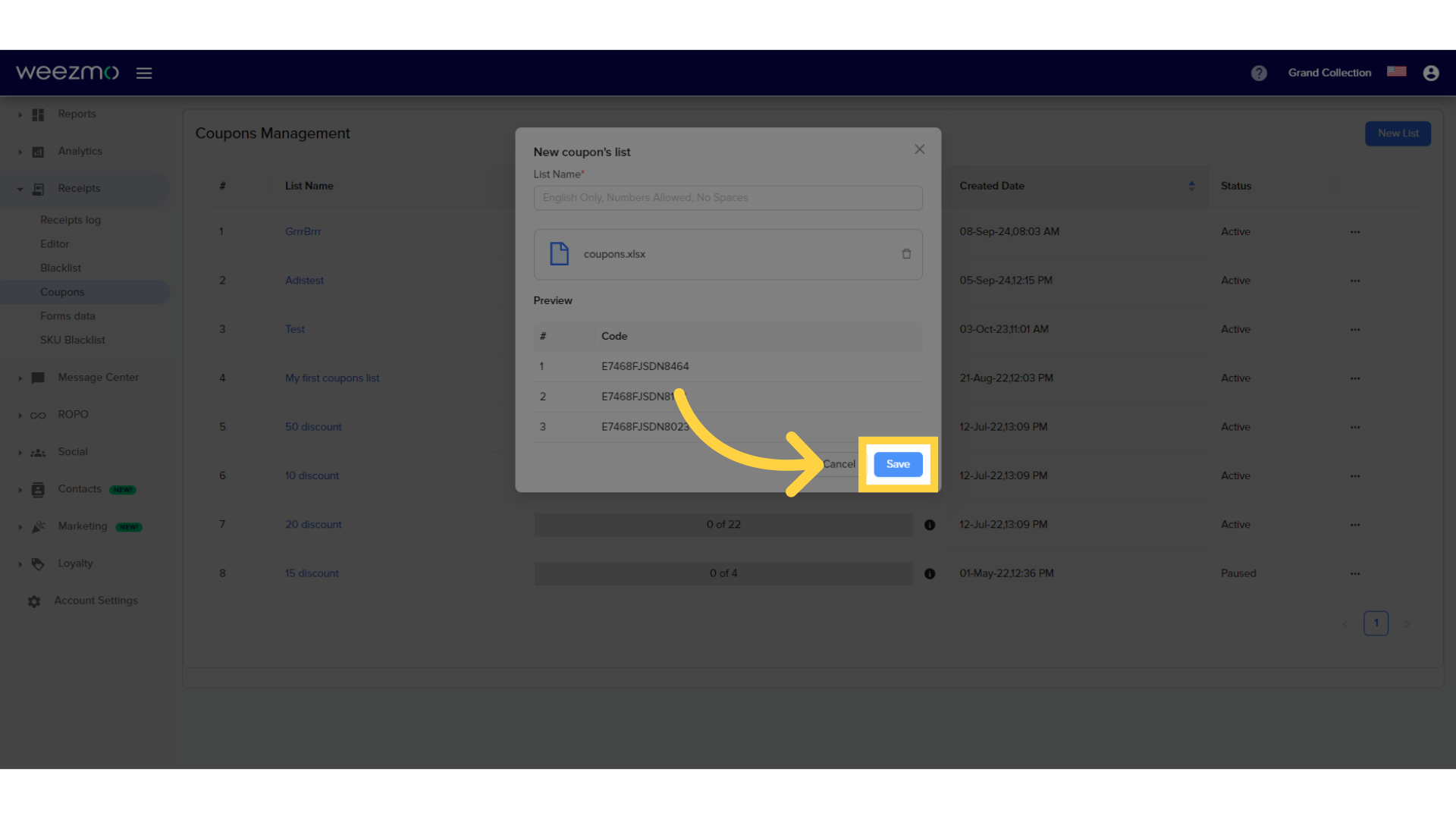Expand the Contacts menu arrow
The image size is (1456, 819).
pos(20,490)
